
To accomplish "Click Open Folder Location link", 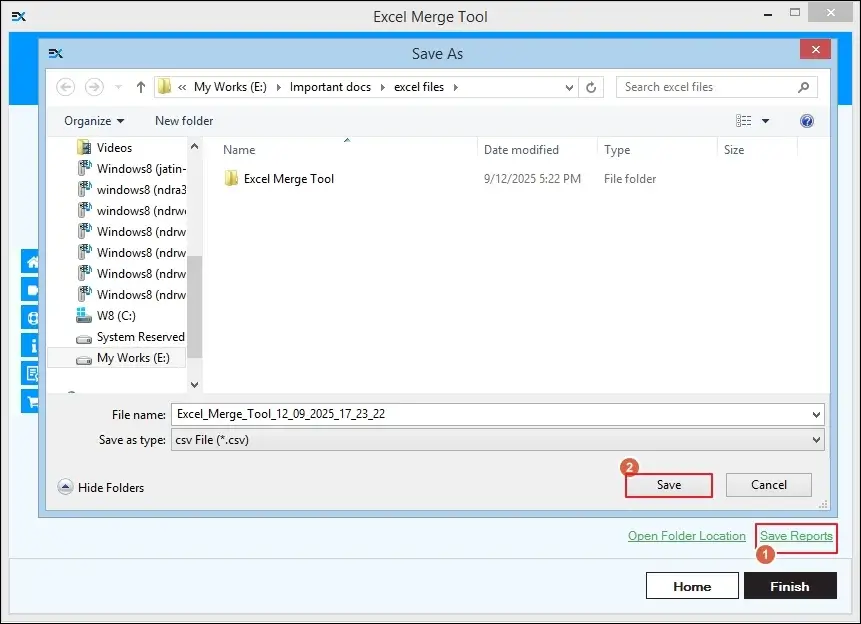I will click(x=686, y=536).
